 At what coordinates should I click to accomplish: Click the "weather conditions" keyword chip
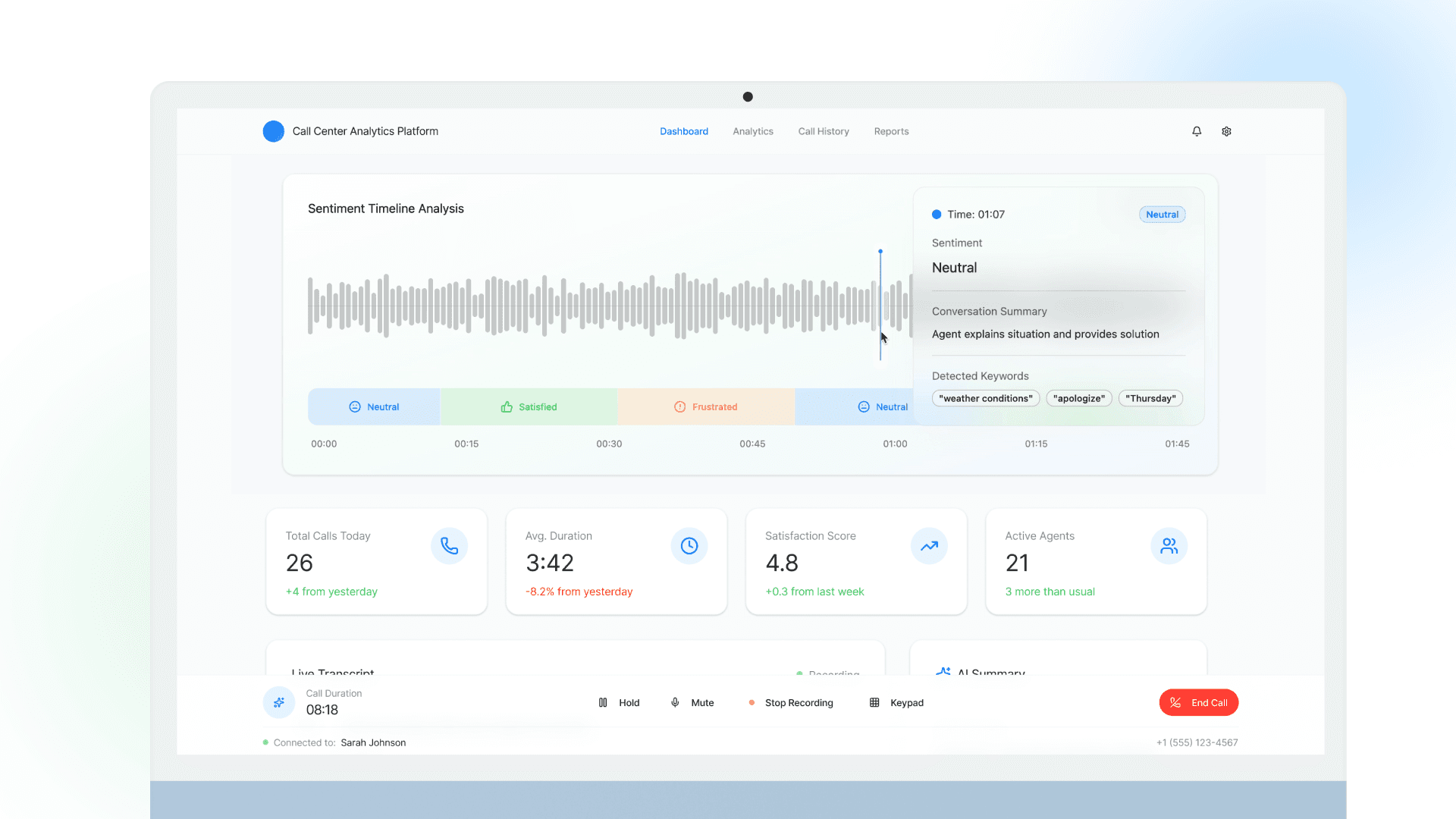point(986,398)
